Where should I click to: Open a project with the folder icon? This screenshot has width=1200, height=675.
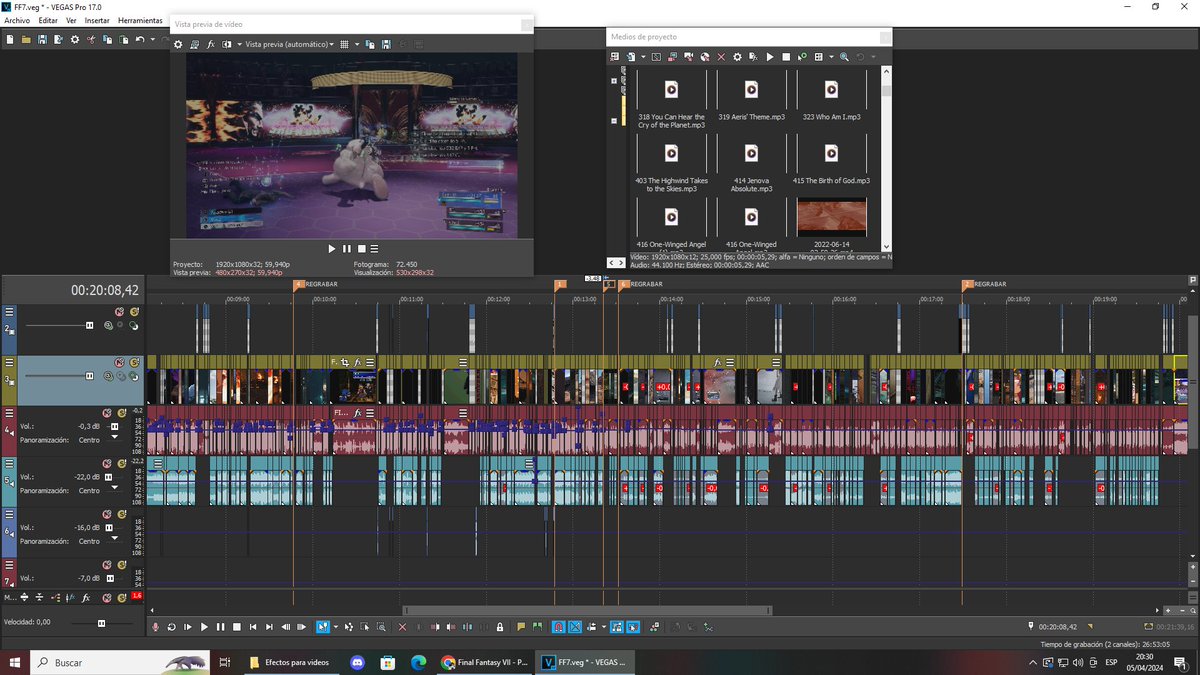(26, 39)
